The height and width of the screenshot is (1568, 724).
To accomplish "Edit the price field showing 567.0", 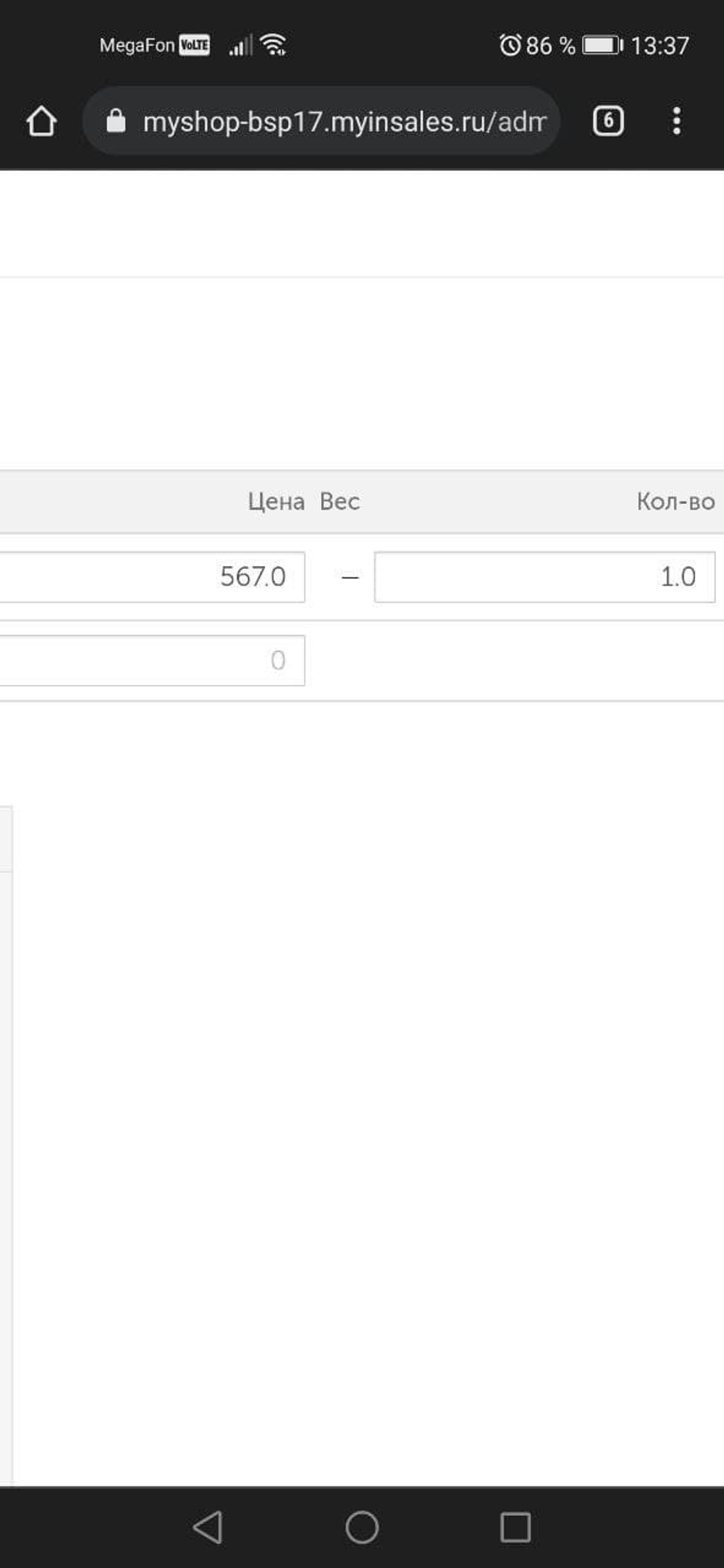I will point(152,577).
